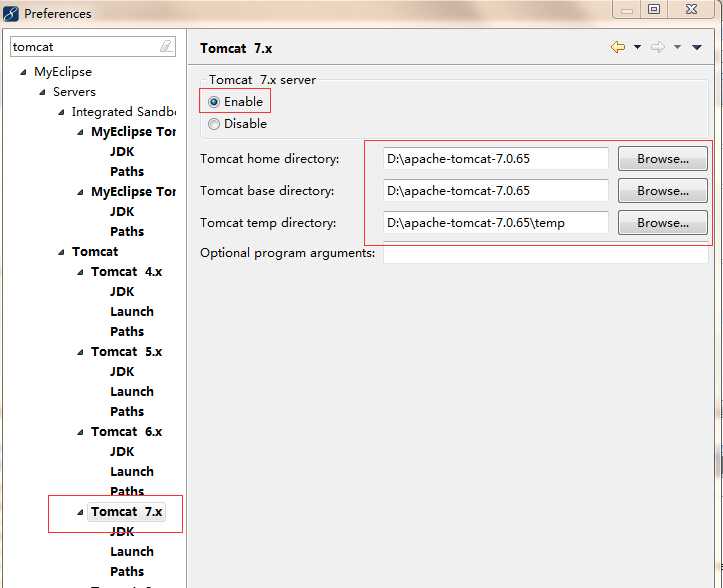
Task: Select the MyEclipse root tree item
Action: point(63,72)
